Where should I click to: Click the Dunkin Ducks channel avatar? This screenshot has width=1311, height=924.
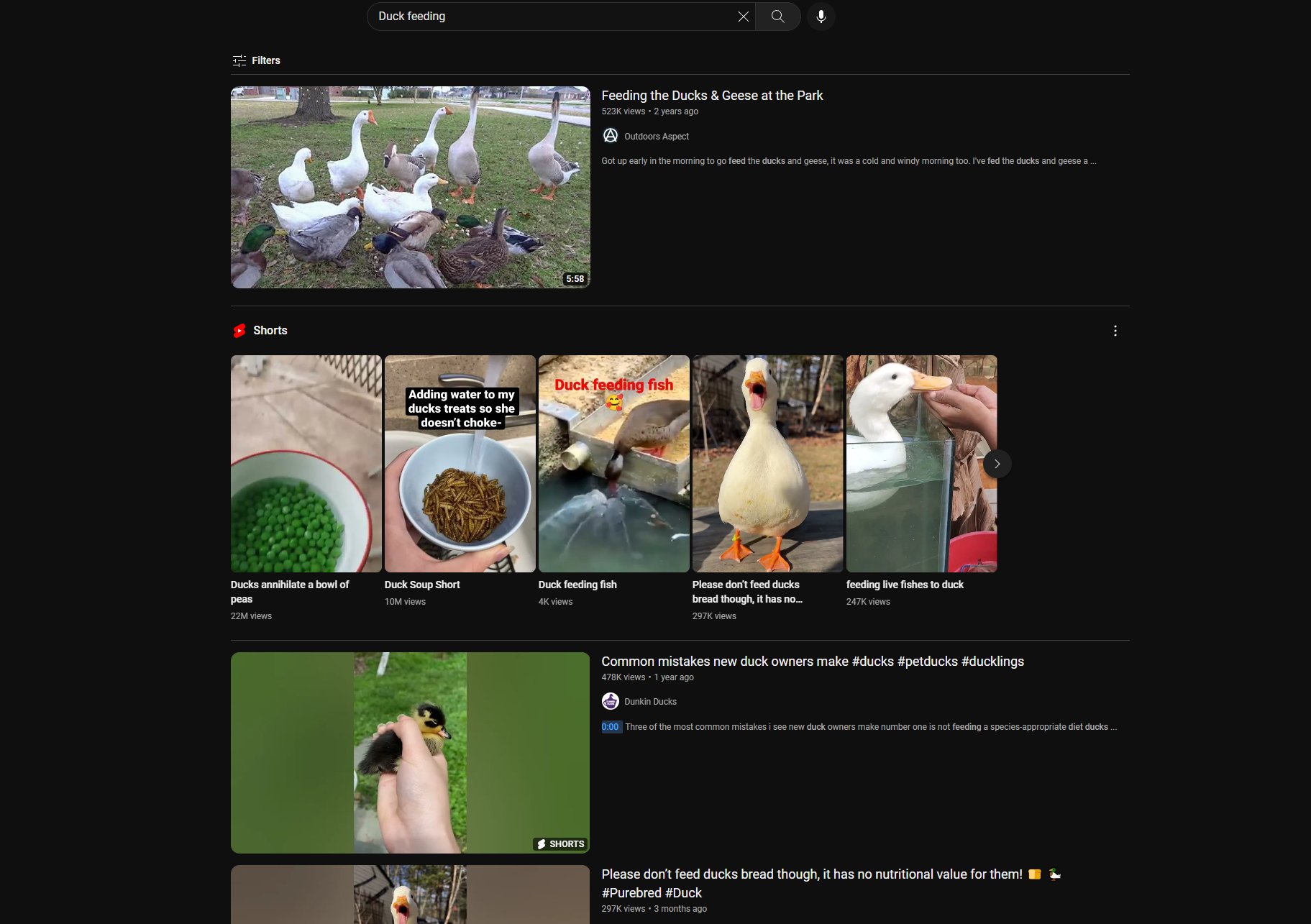point(610,701)
